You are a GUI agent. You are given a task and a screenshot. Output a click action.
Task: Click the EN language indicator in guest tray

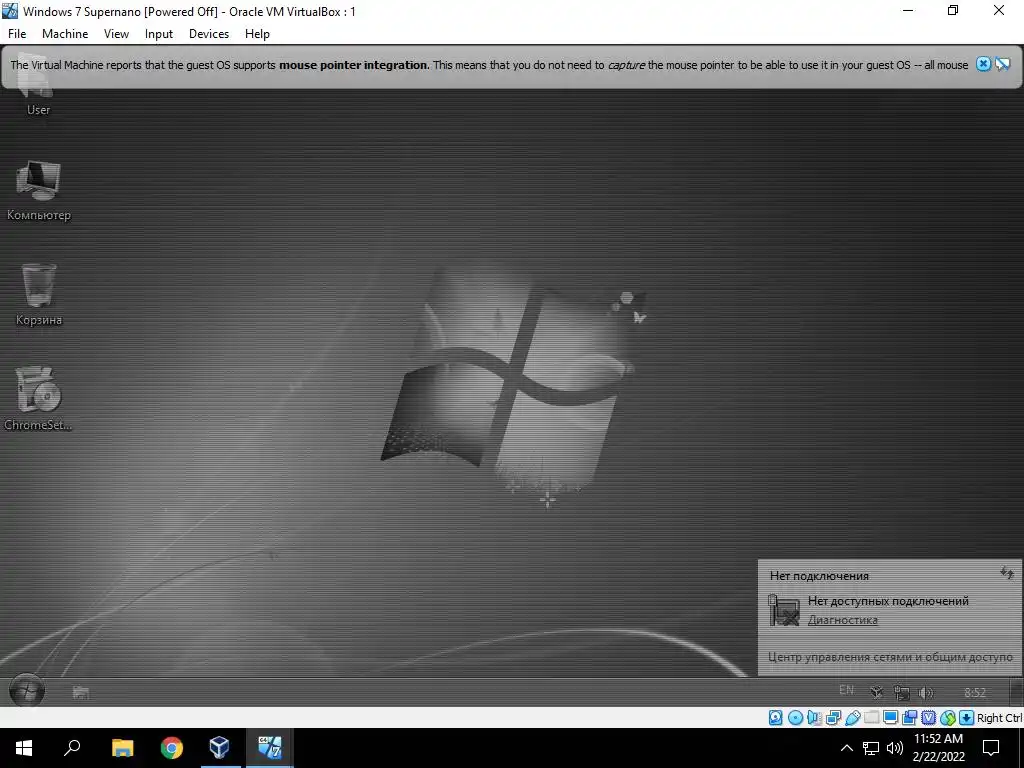tap(846, 690)
